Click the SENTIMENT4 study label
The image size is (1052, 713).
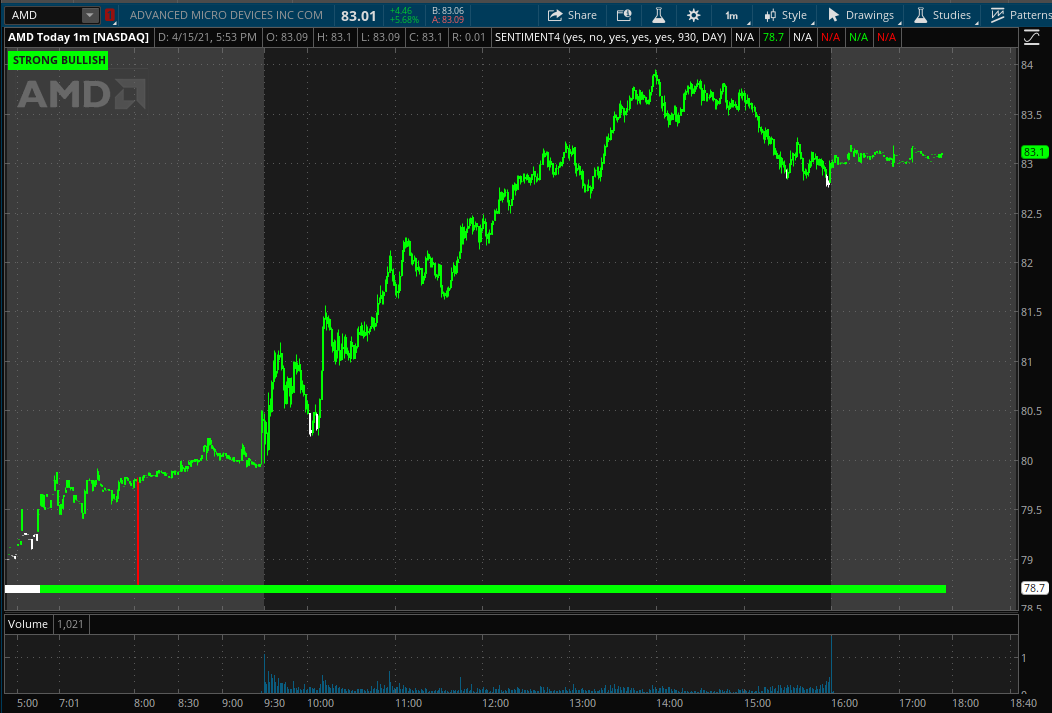(611, 37)
